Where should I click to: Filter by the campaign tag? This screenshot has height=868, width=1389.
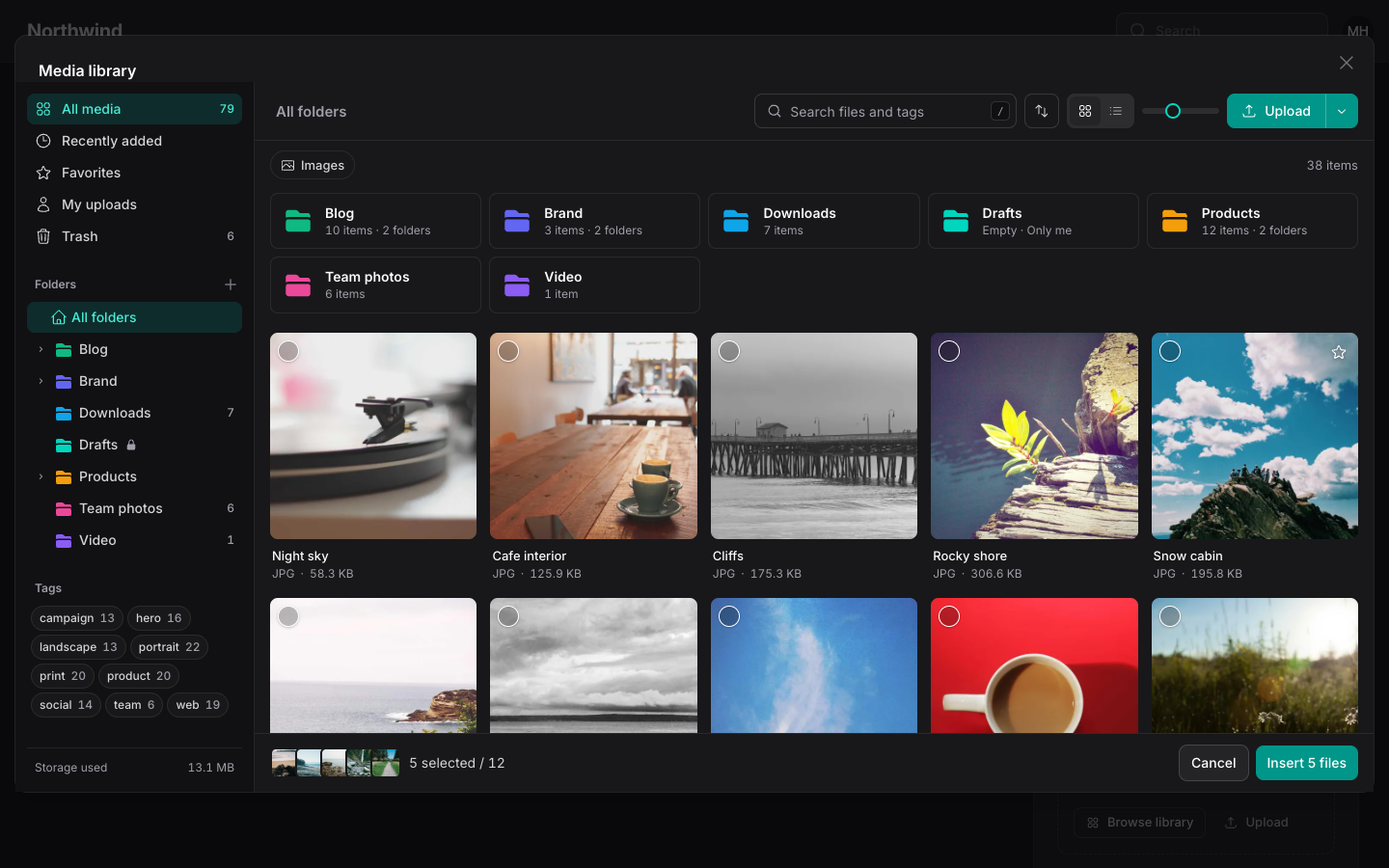click(77, 618)
